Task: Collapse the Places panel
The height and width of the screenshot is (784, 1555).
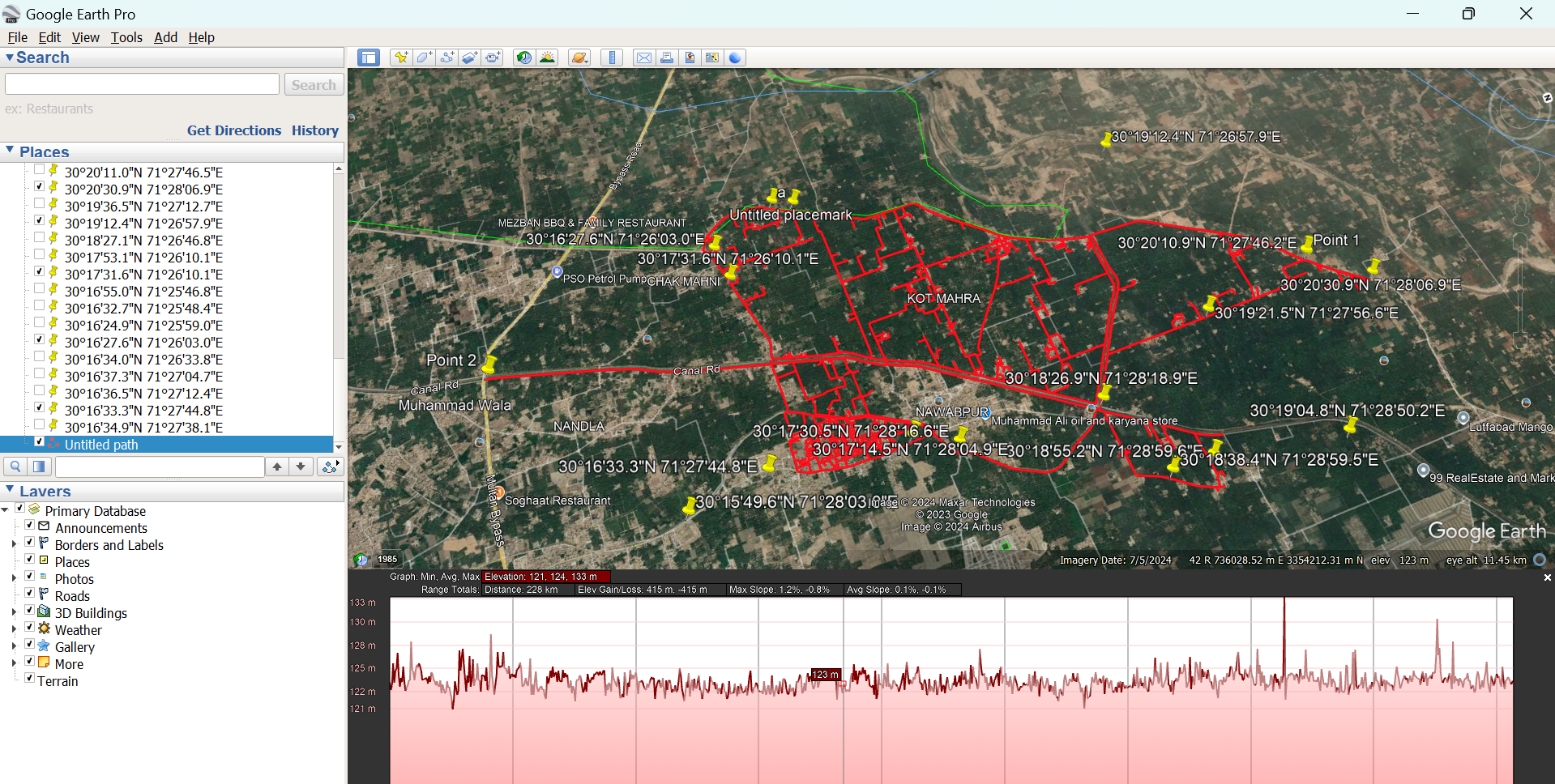Action: click(10, 151)
